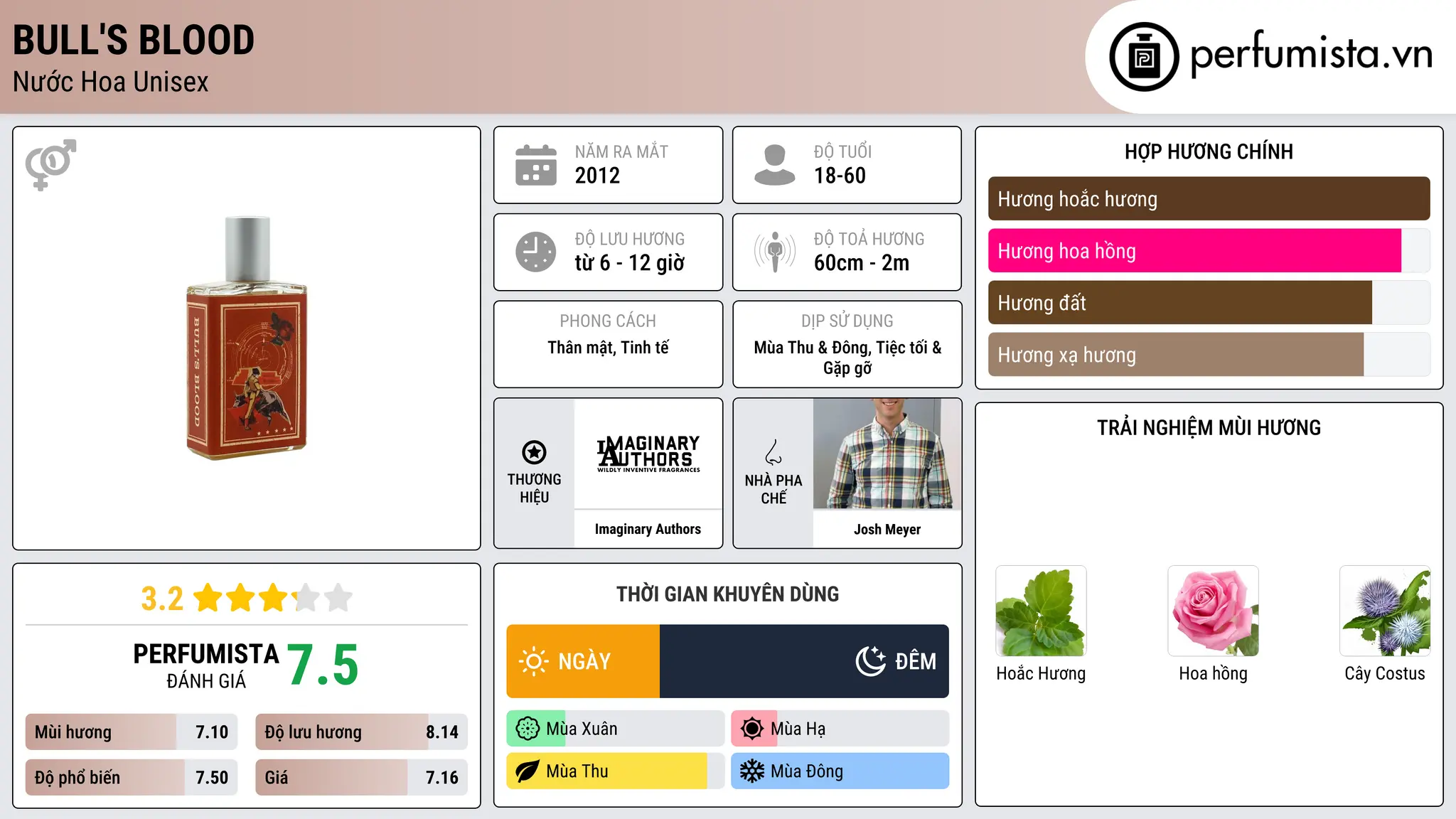
Task: Click the dark Đêm nighttime segment
Action: (804, 661)
